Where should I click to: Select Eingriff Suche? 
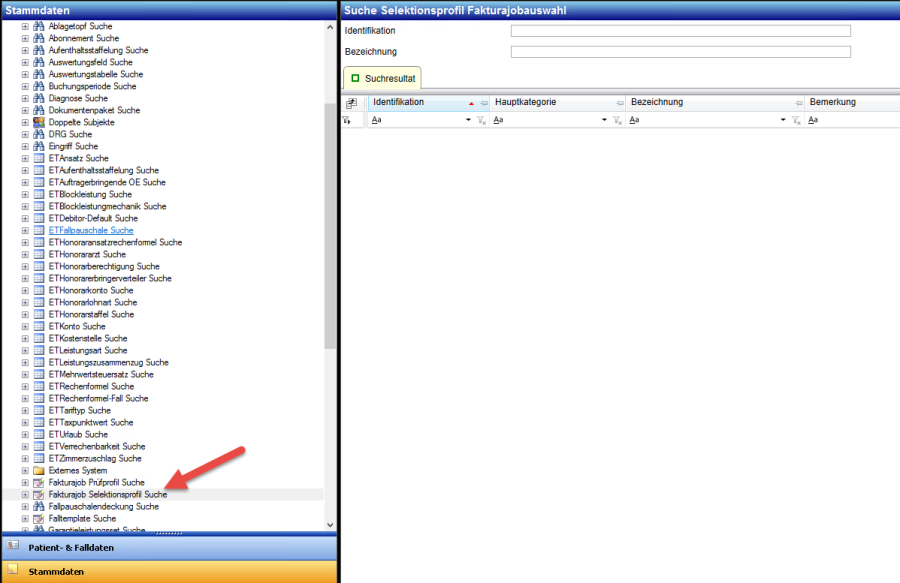click(x=73, y=146)
